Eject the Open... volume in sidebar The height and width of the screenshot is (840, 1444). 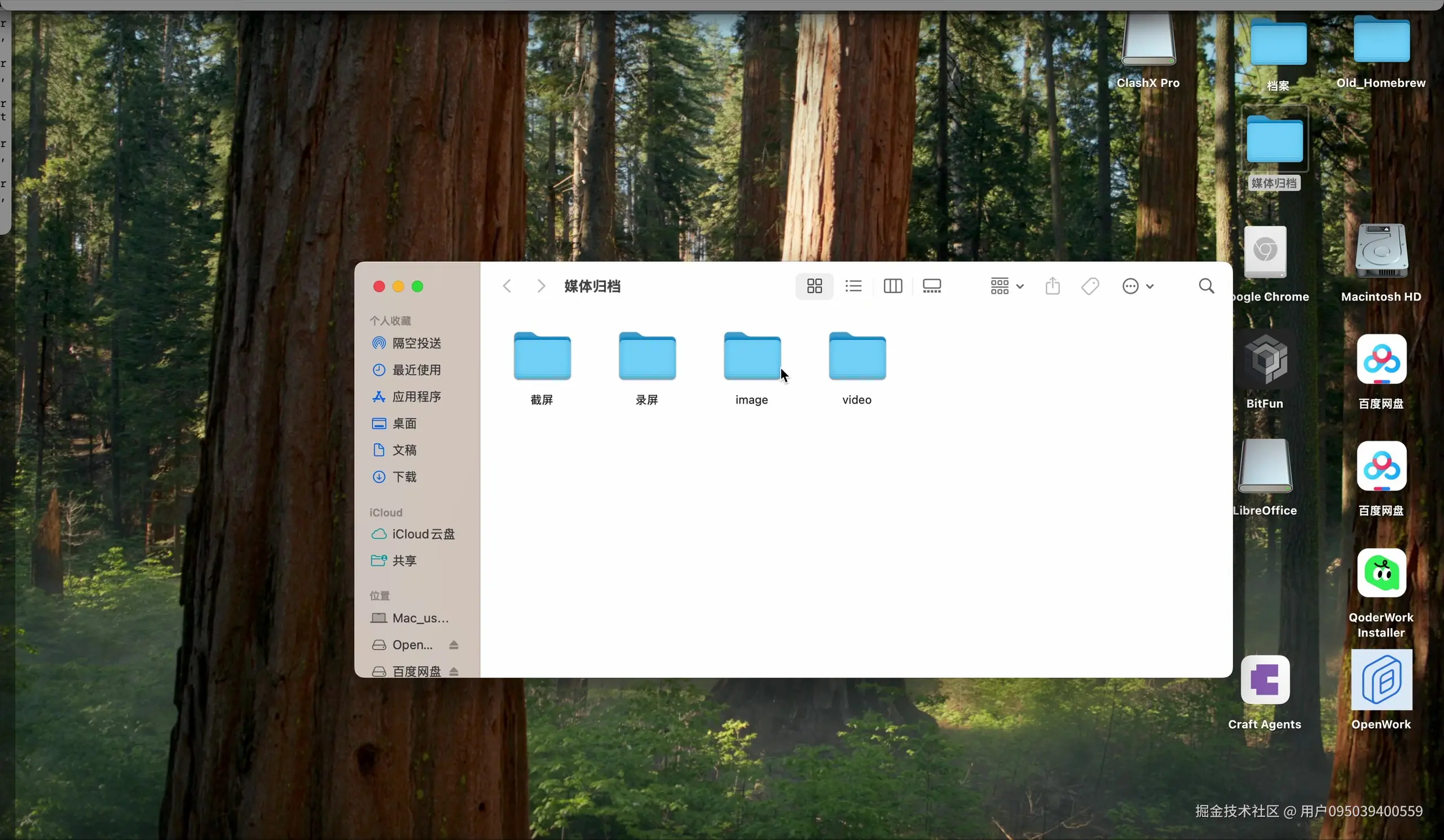coord(454,645)
